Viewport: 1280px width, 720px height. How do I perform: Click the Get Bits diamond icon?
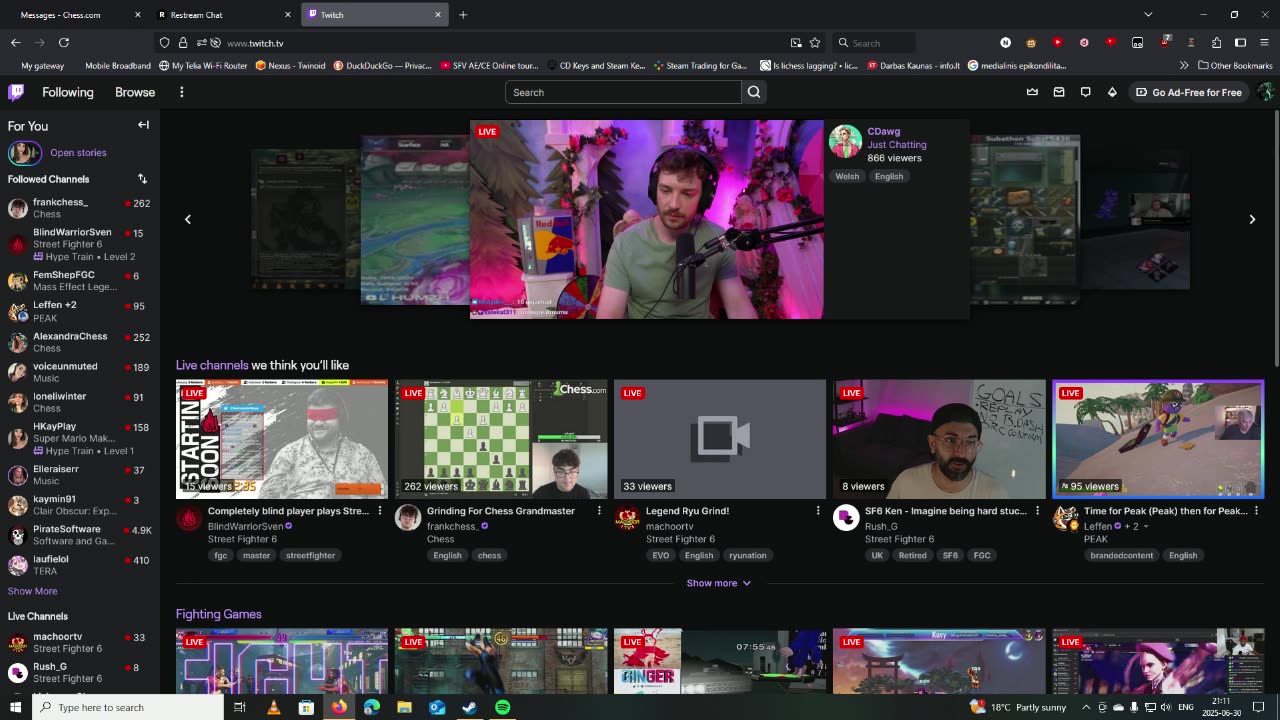tap(1112, 92)
